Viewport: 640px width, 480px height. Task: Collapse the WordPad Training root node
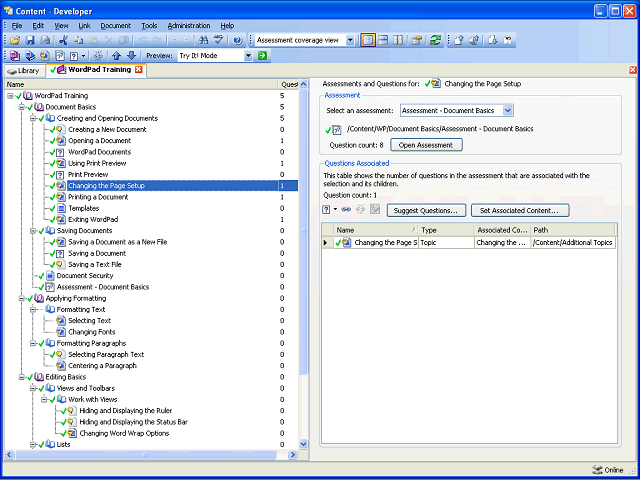[10, 96]
